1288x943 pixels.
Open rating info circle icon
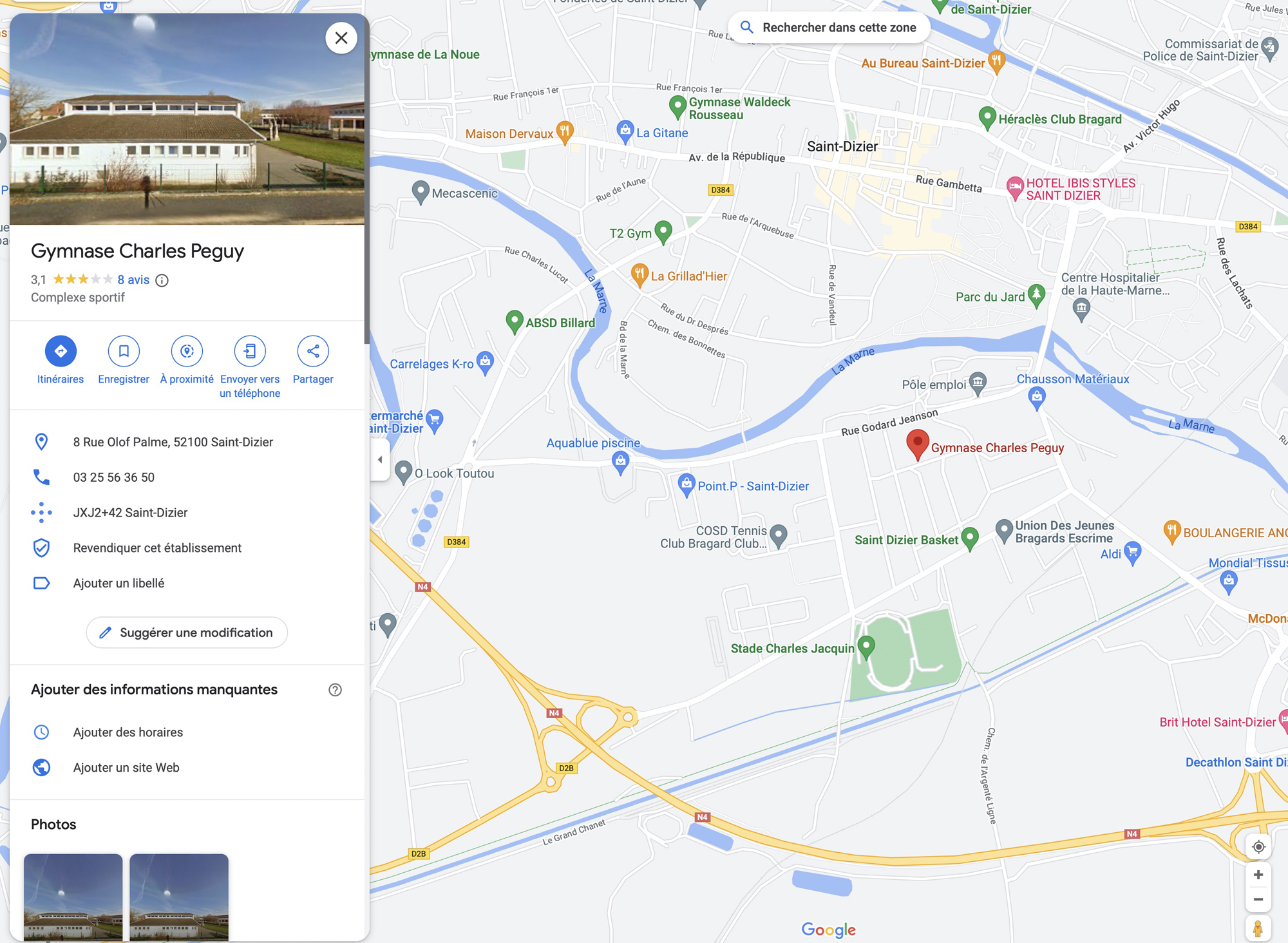(162, 280)
